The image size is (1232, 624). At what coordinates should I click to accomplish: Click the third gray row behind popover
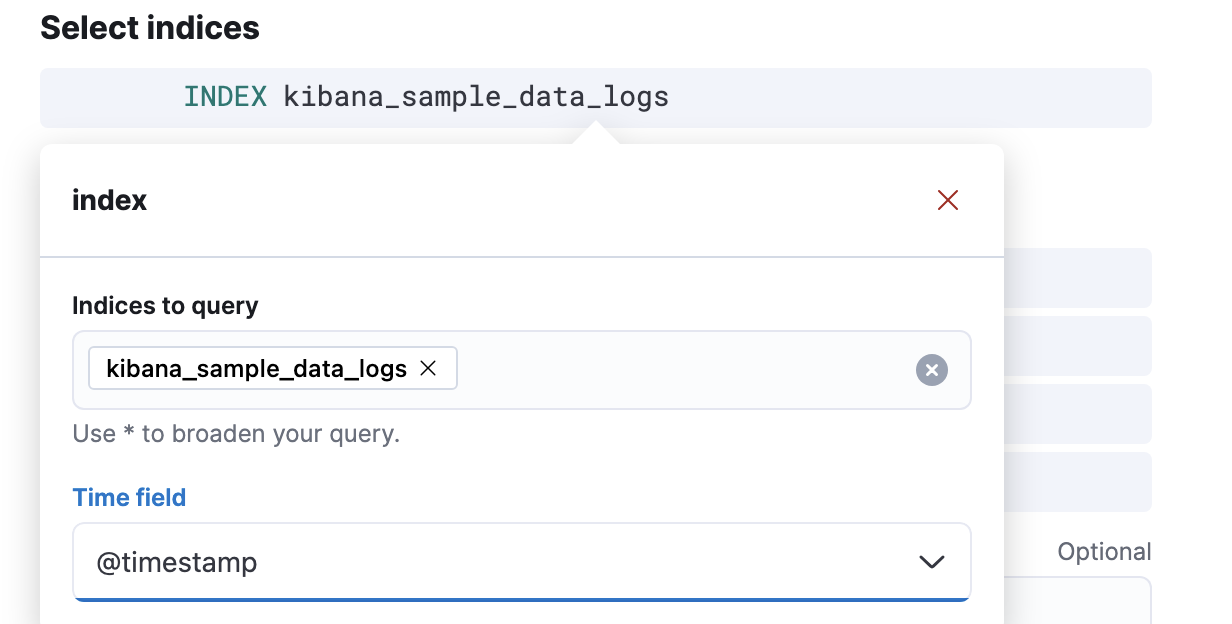click(x=1078, y=413)
